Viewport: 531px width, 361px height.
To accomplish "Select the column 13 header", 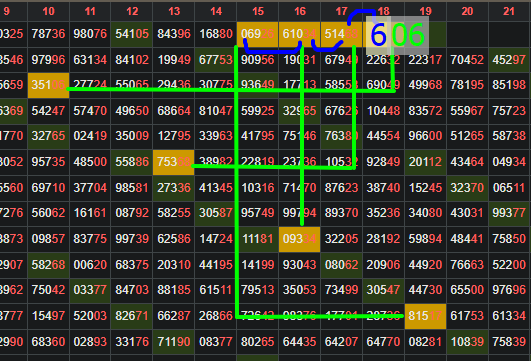I will pos(174,11).
